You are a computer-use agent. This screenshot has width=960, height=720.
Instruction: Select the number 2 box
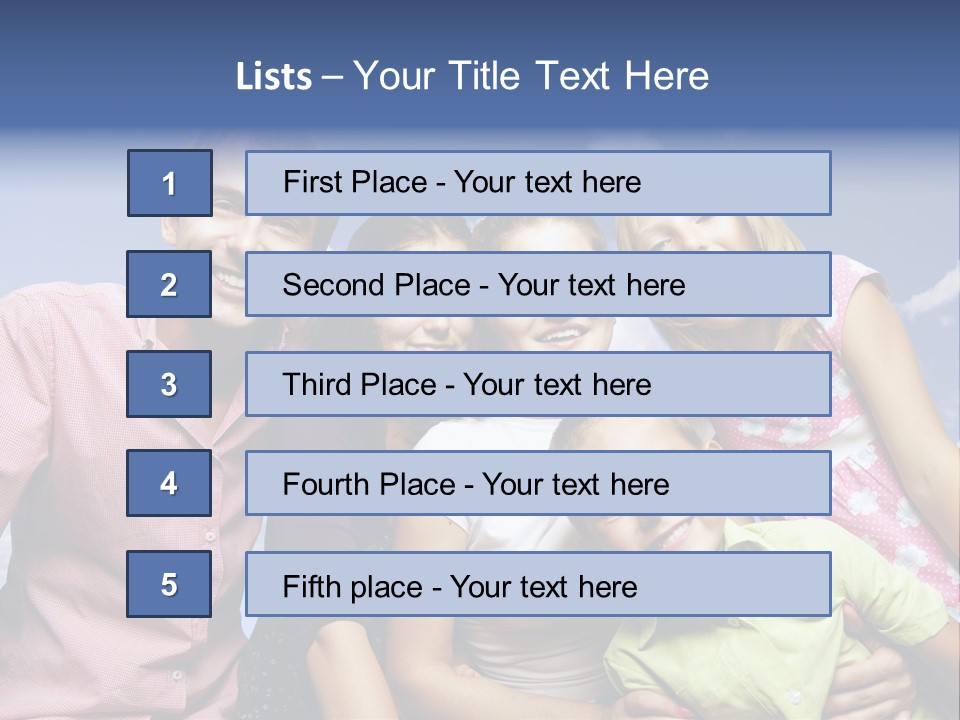(169, 284)
